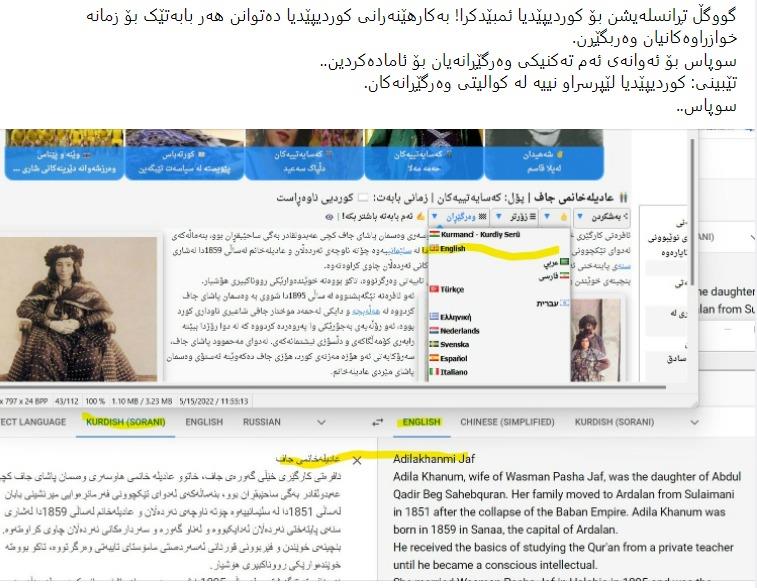Switch source language to Russian

tap(262, 422)
